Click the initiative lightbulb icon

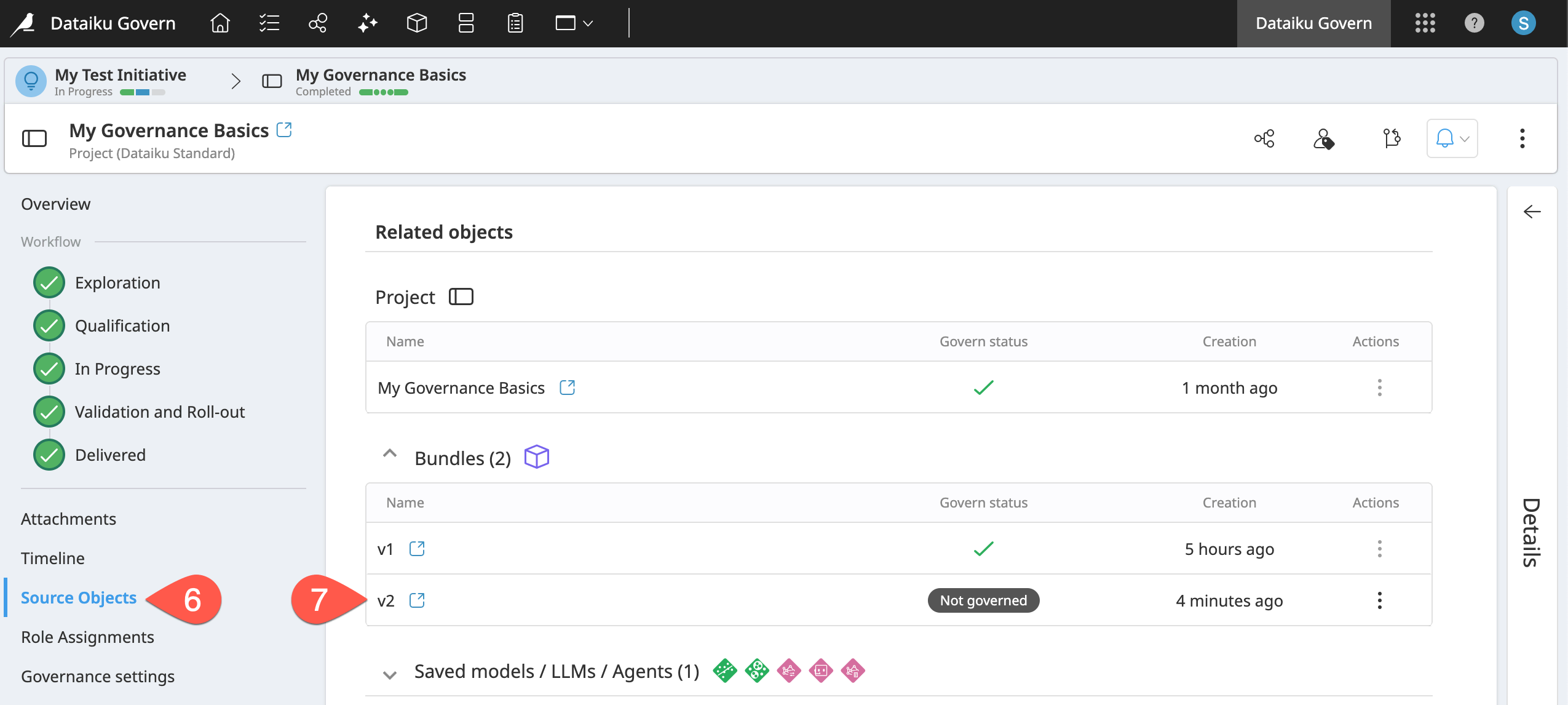tap(31, 81)
